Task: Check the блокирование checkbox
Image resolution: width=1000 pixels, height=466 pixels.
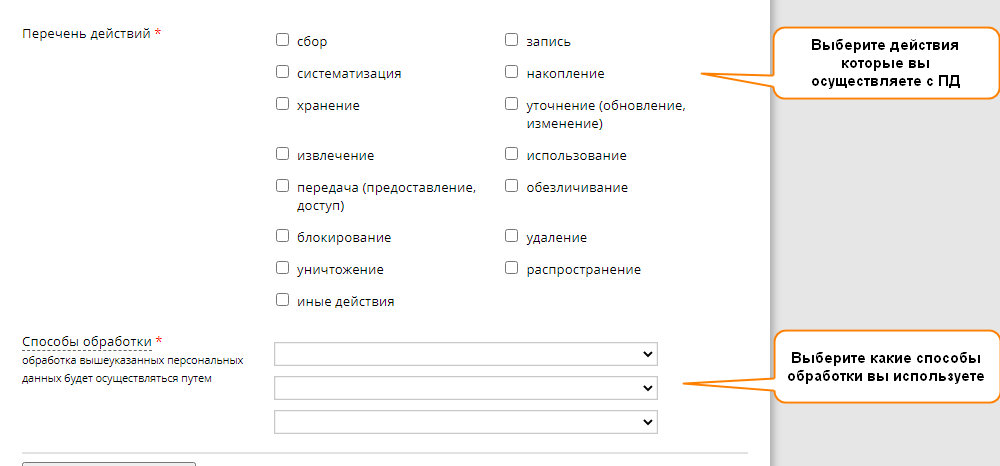Action: click(283, 237)
